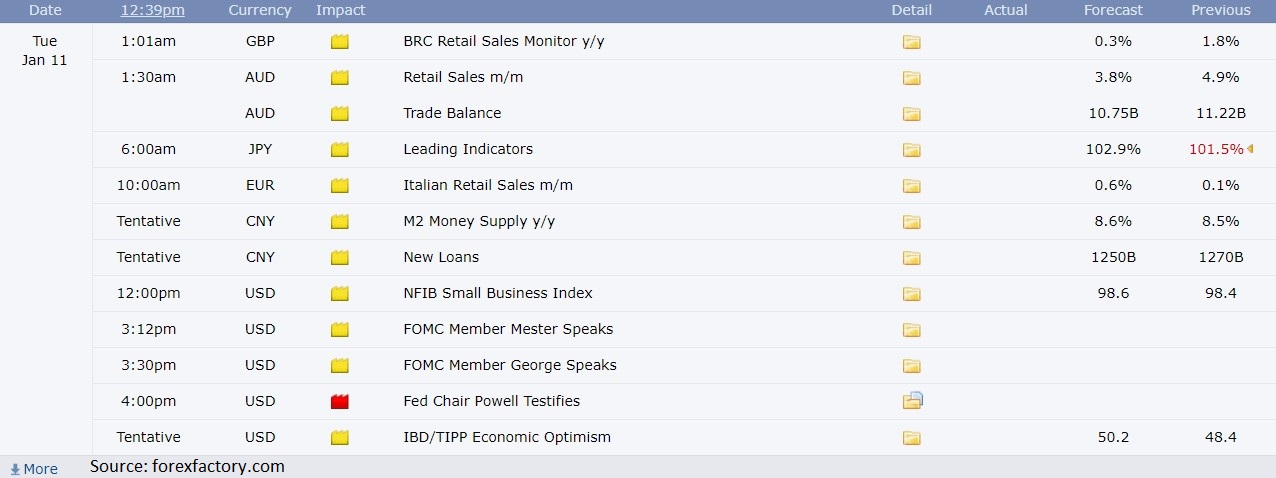Click yellow impact icon for Italian Retail Sales
This screenshot has width=1276, height=478.
pos(340,186)
